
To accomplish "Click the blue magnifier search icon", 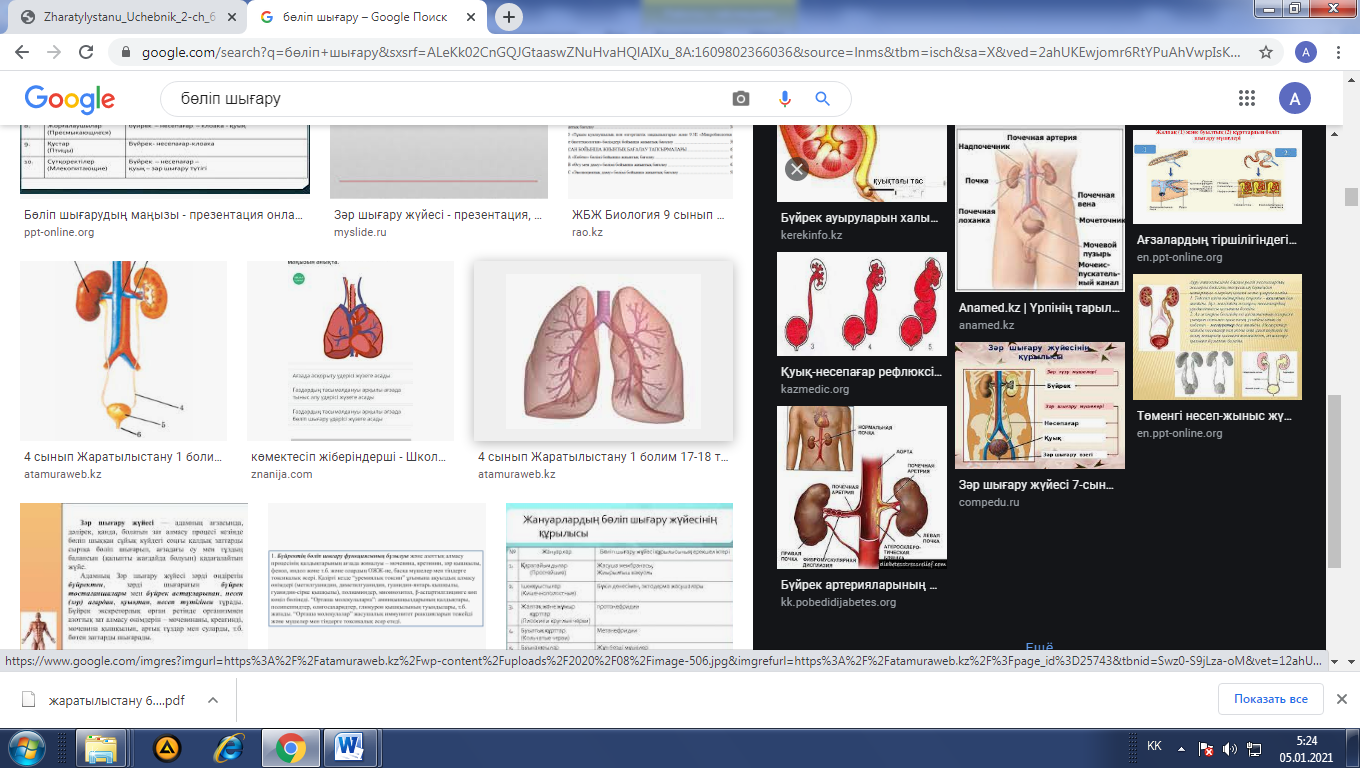I will (823, 98).
